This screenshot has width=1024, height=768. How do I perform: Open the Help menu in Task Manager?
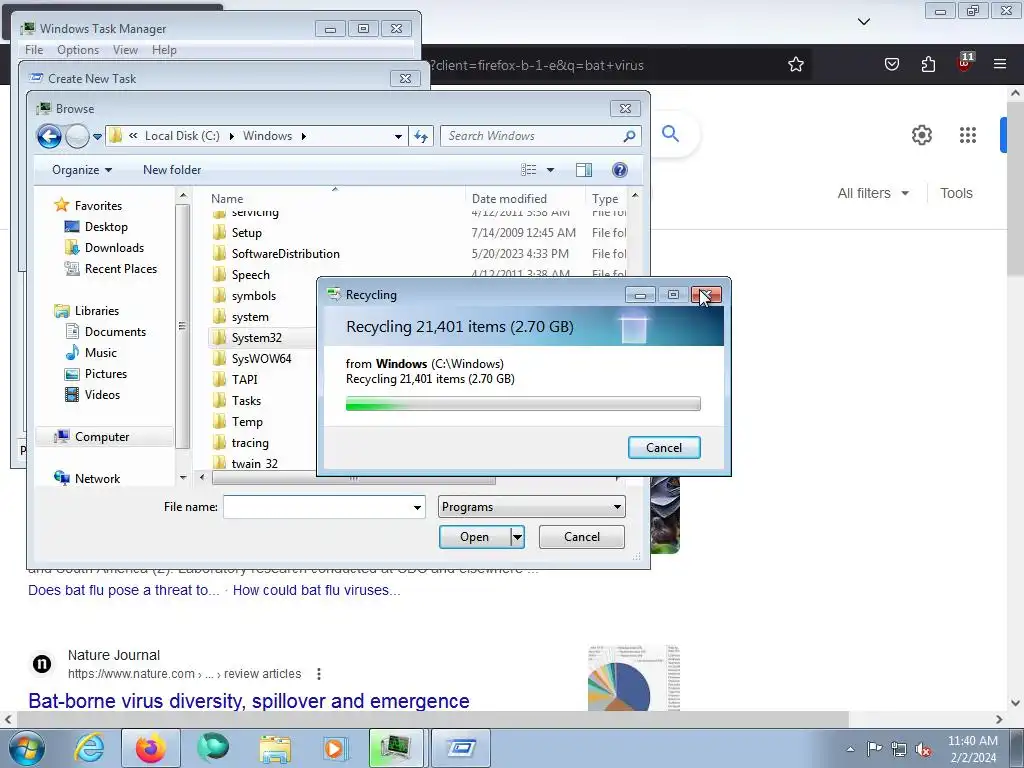(x=164, y=50)
